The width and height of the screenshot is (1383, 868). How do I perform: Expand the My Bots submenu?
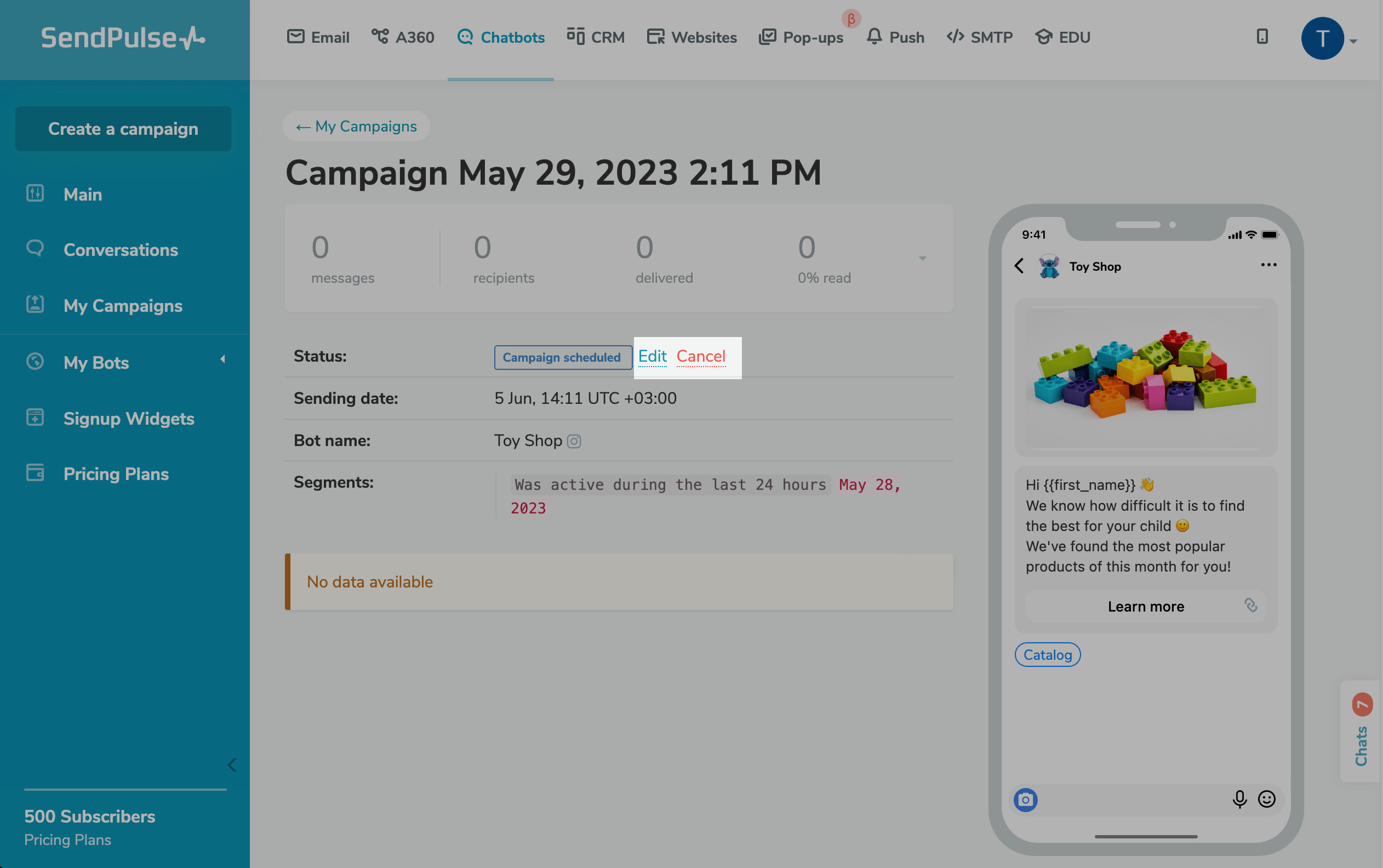tap(222, 360)
